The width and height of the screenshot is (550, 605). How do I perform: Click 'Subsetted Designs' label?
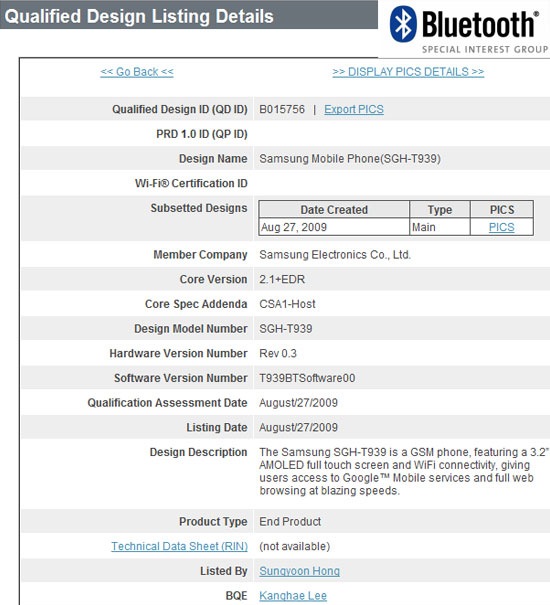tap(199, 208)
